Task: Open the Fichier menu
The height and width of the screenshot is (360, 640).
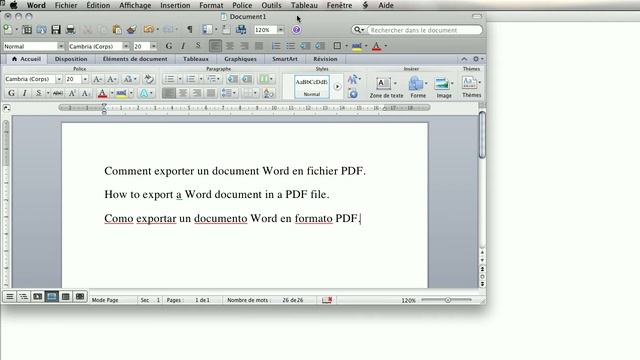Action: click(x=66, y=5)
